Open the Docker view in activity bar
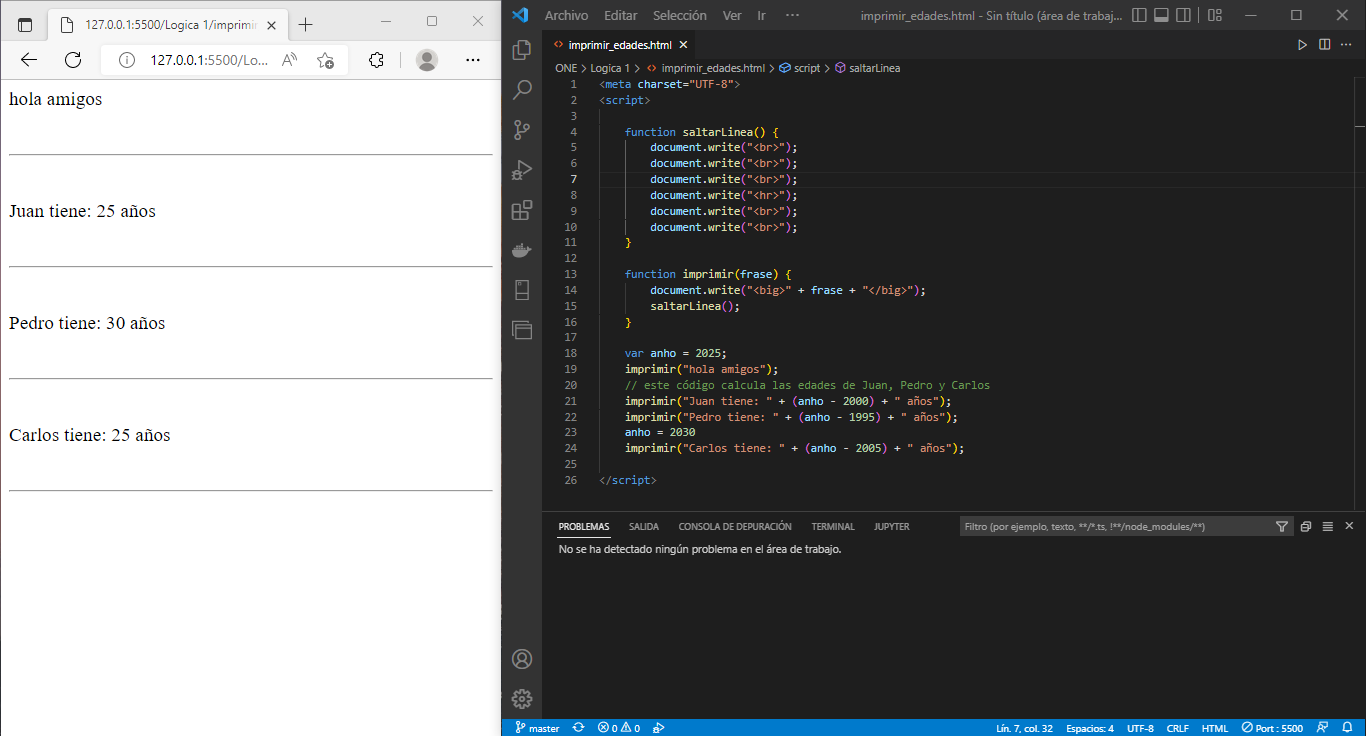 (521, 250)
